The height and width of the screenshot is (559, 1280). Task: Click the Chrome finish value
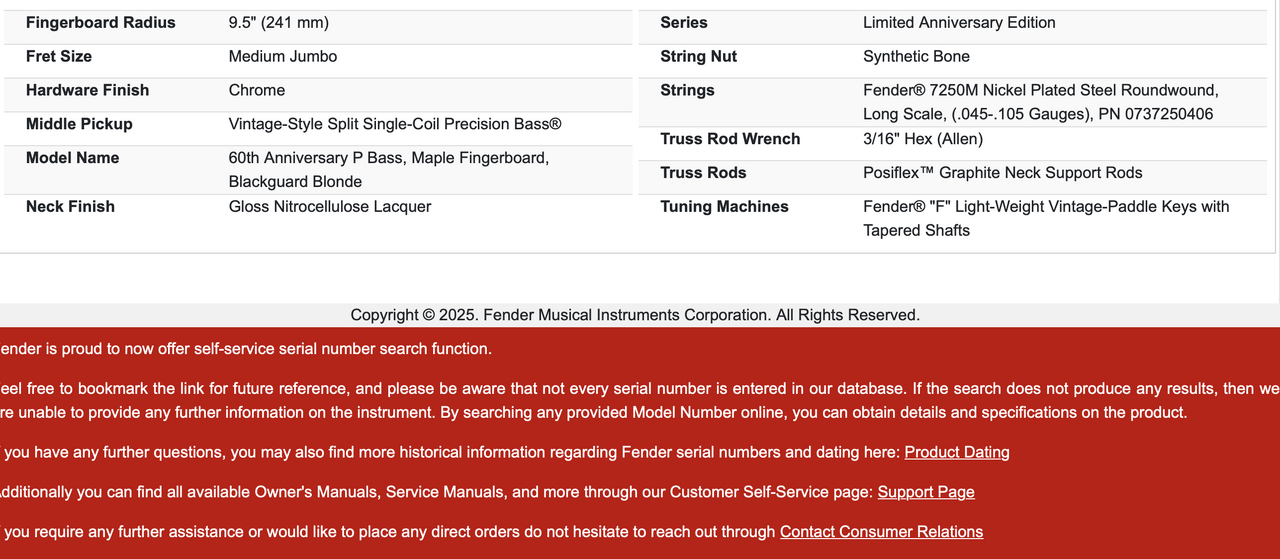[257, 90]
